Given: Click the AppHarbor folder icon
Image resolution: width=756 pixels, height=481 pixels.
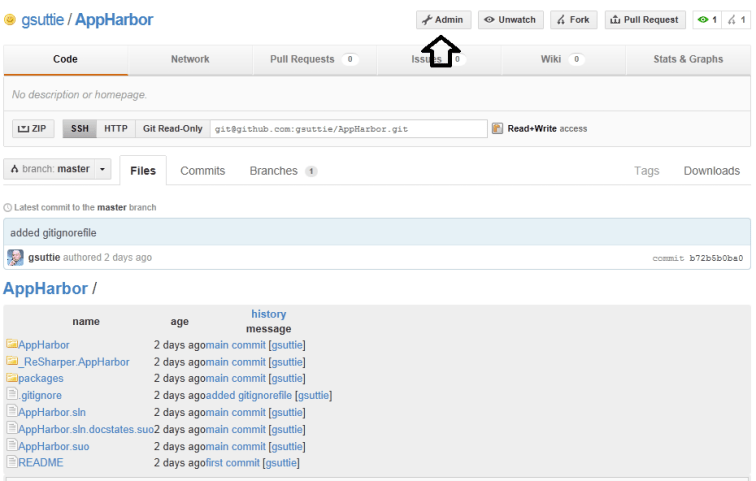Looking at the screenshot, I should (12, 344).
